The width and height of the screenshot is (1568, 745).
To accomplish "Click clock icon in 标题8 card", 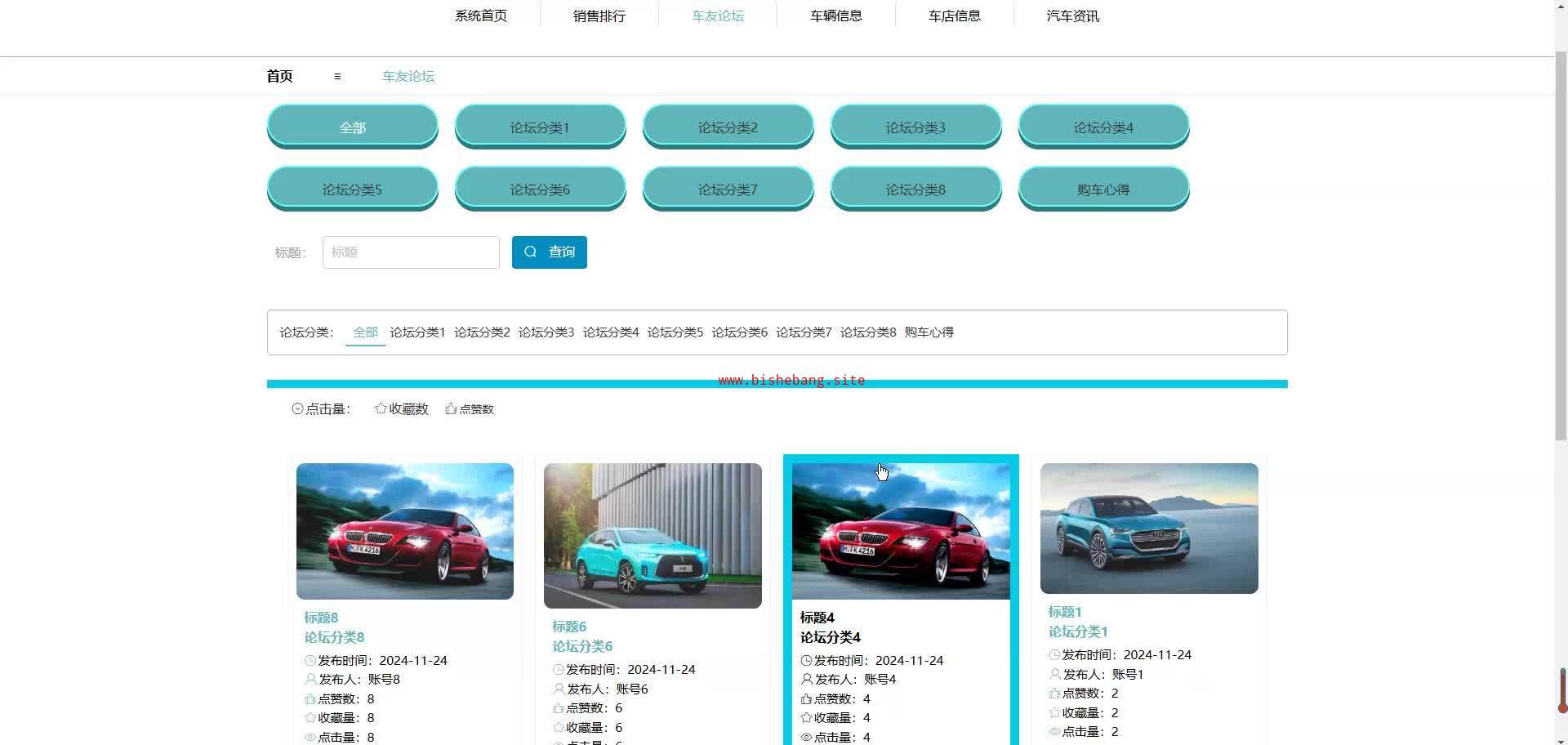I will coord(310,660).
